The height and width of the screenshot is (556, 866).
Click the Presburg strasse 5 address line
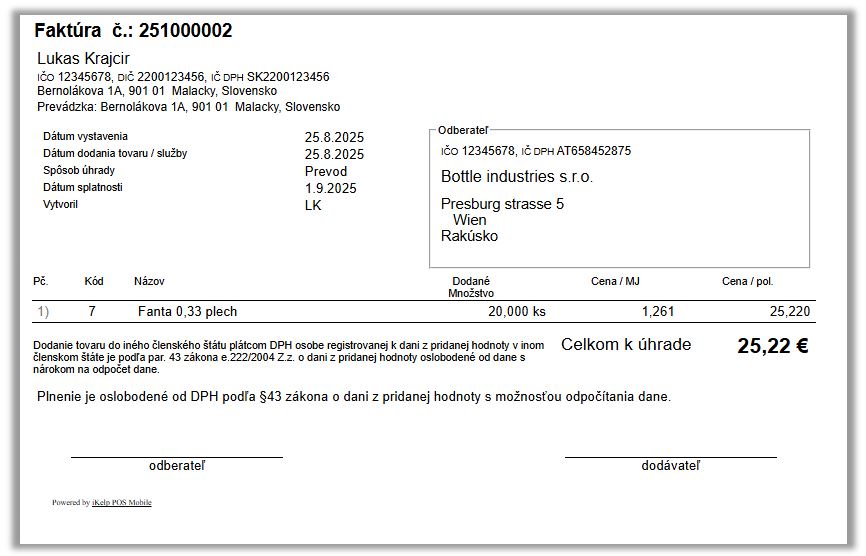pos(502,204)
